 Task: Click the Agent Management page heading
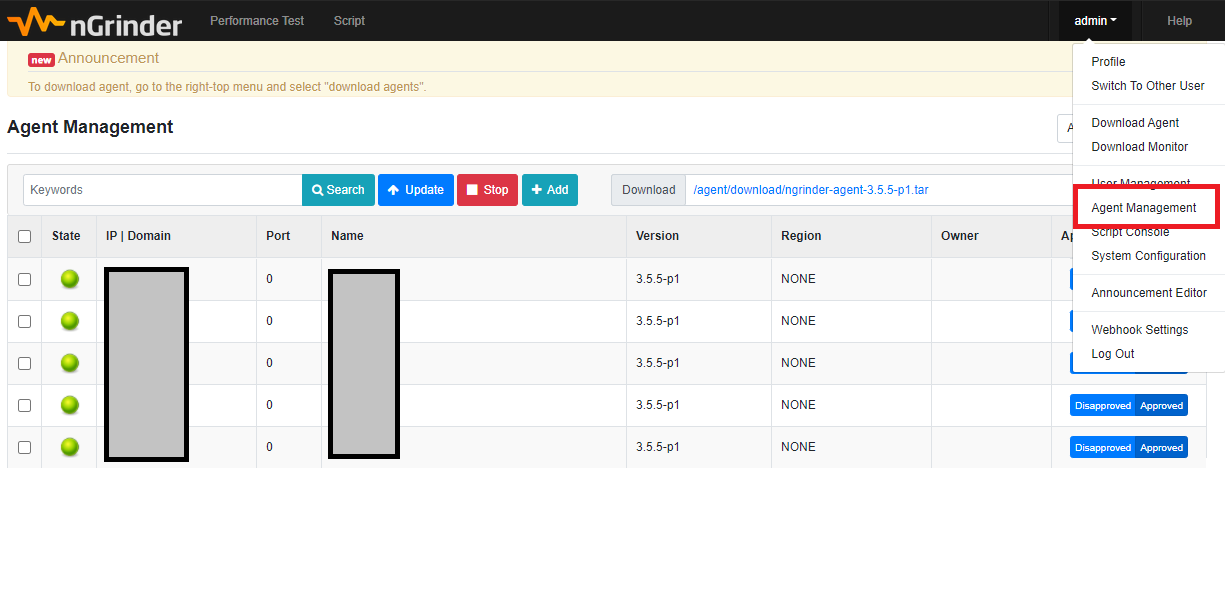pyautogui.click(x=90, y=127)
